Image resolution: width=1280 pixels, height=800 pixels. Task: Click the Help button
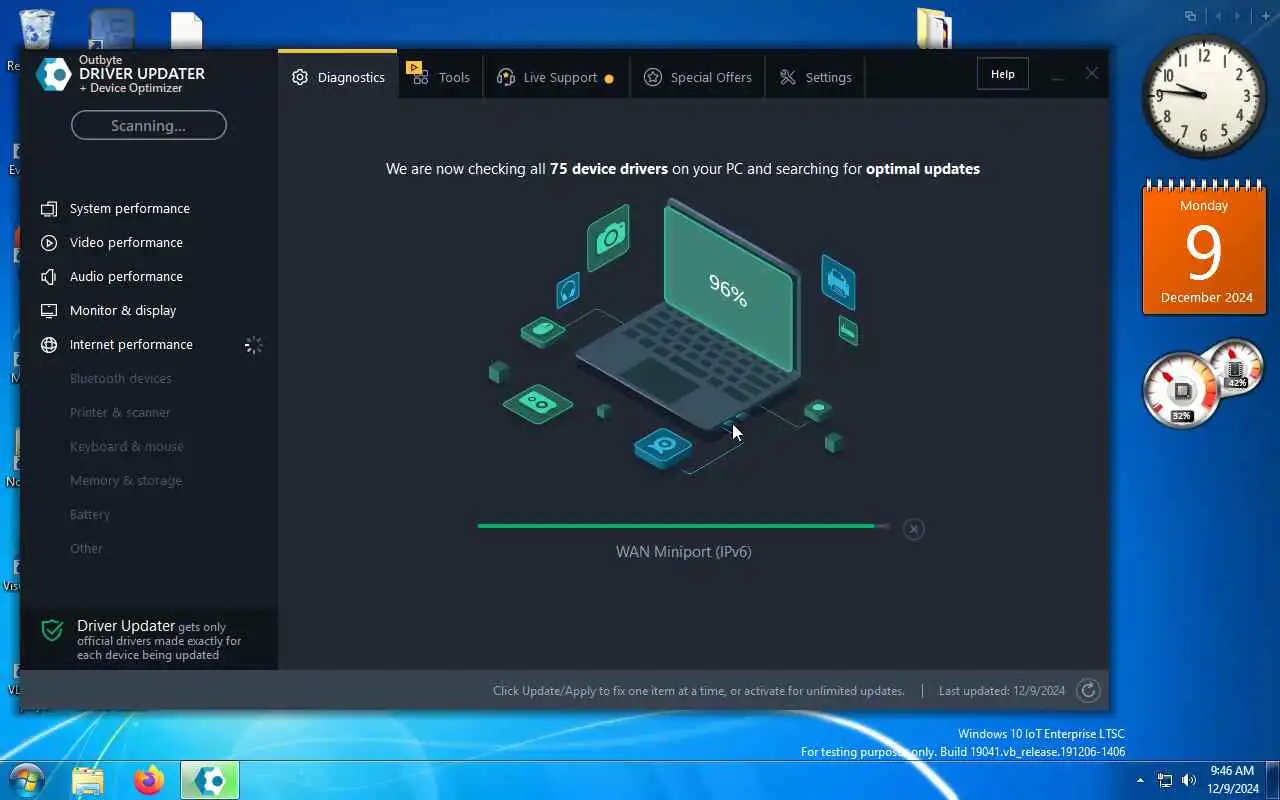click(1003, 74)
